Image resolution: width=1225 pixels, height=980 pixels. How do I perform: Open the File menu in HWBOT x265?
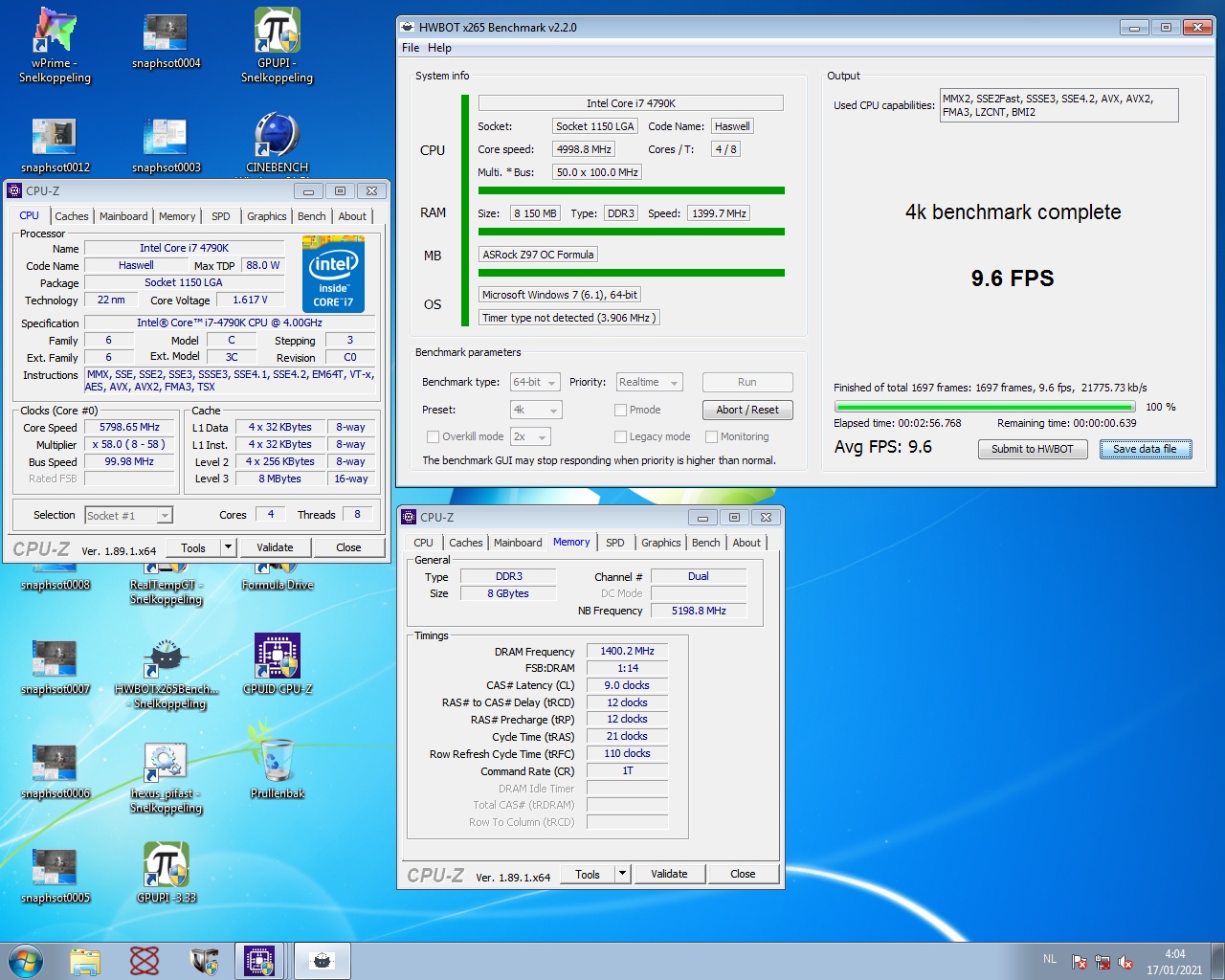411,48
